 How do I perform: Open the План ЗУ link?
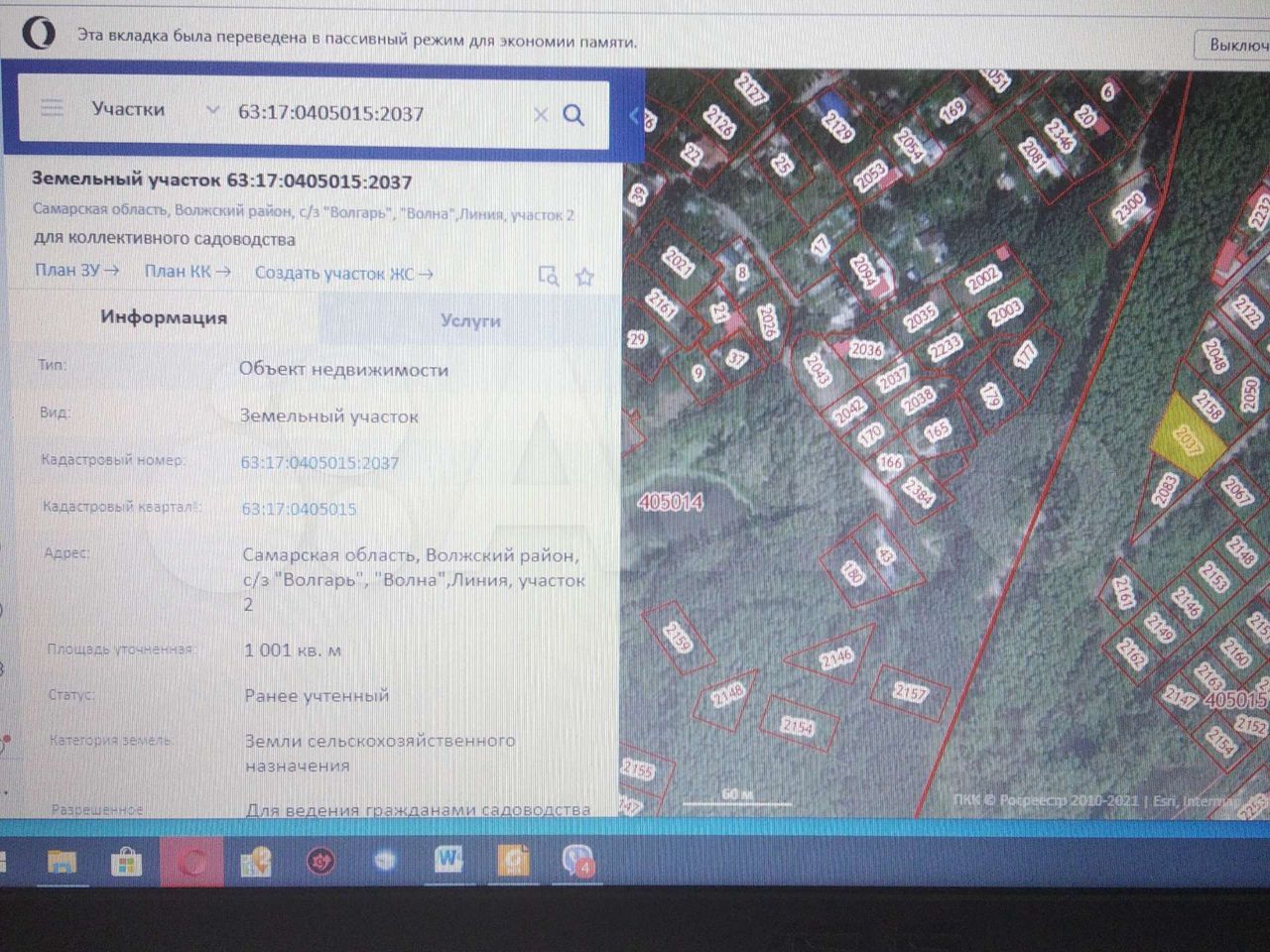[x=76, y=270]
